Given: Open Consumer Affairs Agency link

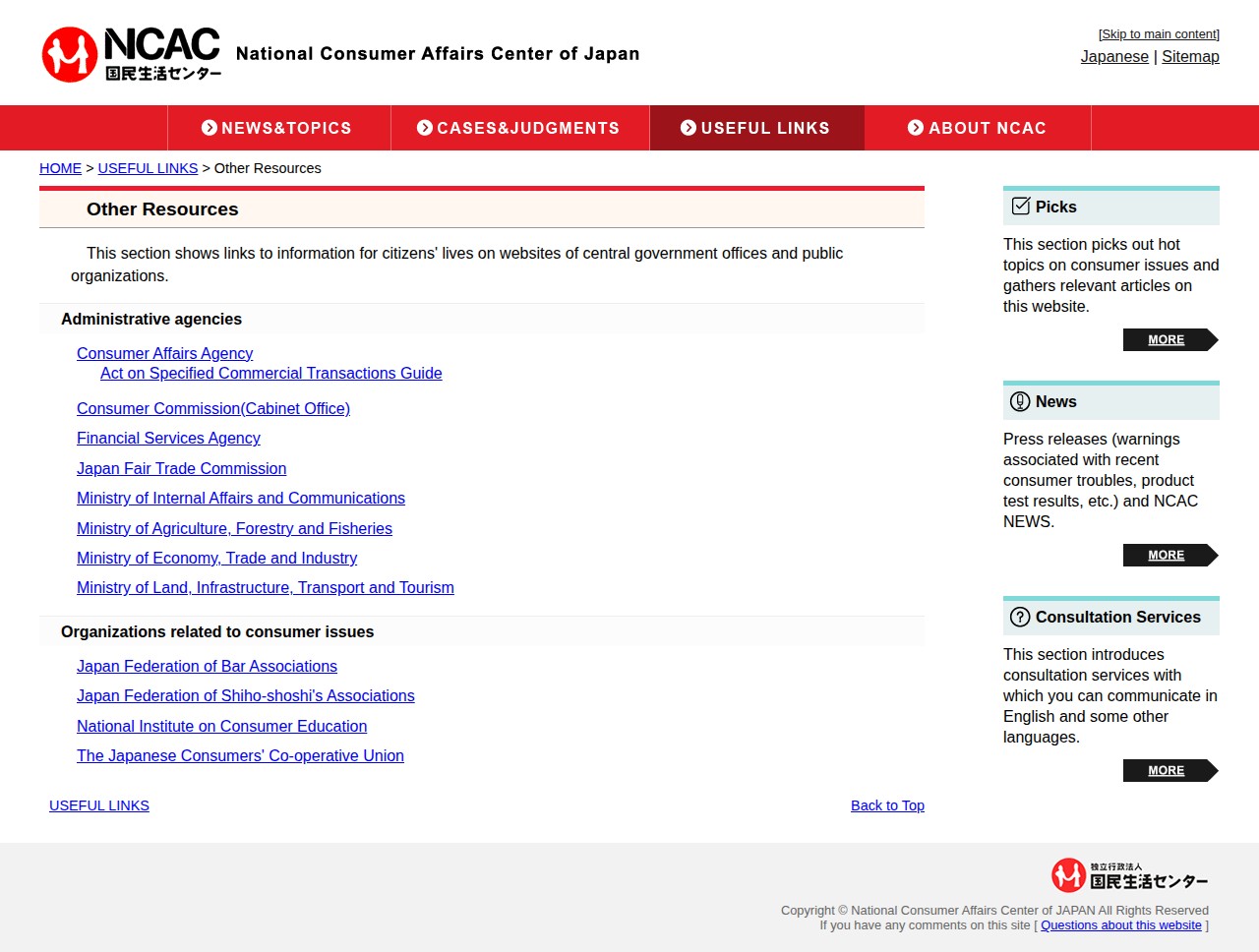Looking at the screenshot, I should pyautogui.click(x=164, y=353).
